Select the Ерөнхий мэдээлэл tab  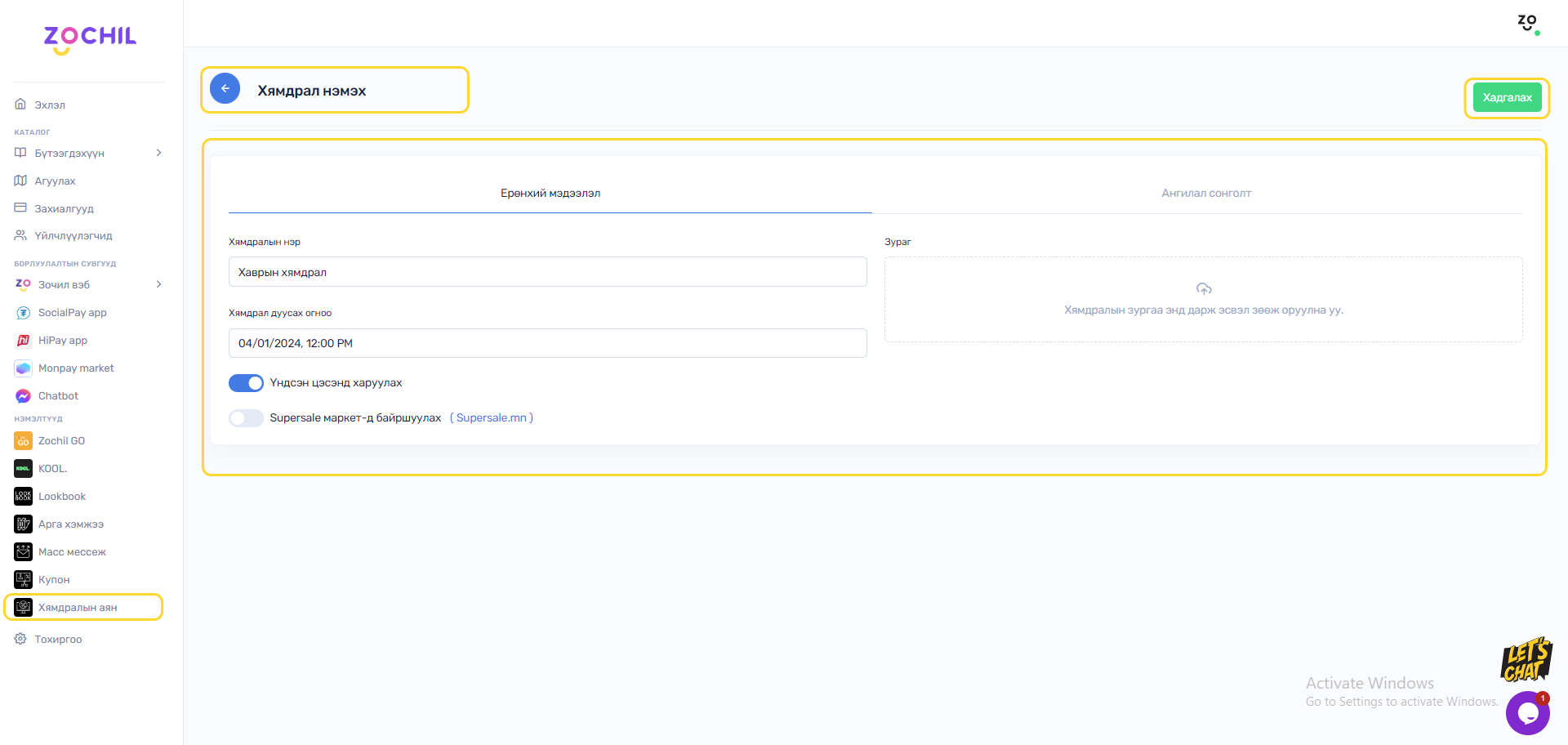coord(550,194)
